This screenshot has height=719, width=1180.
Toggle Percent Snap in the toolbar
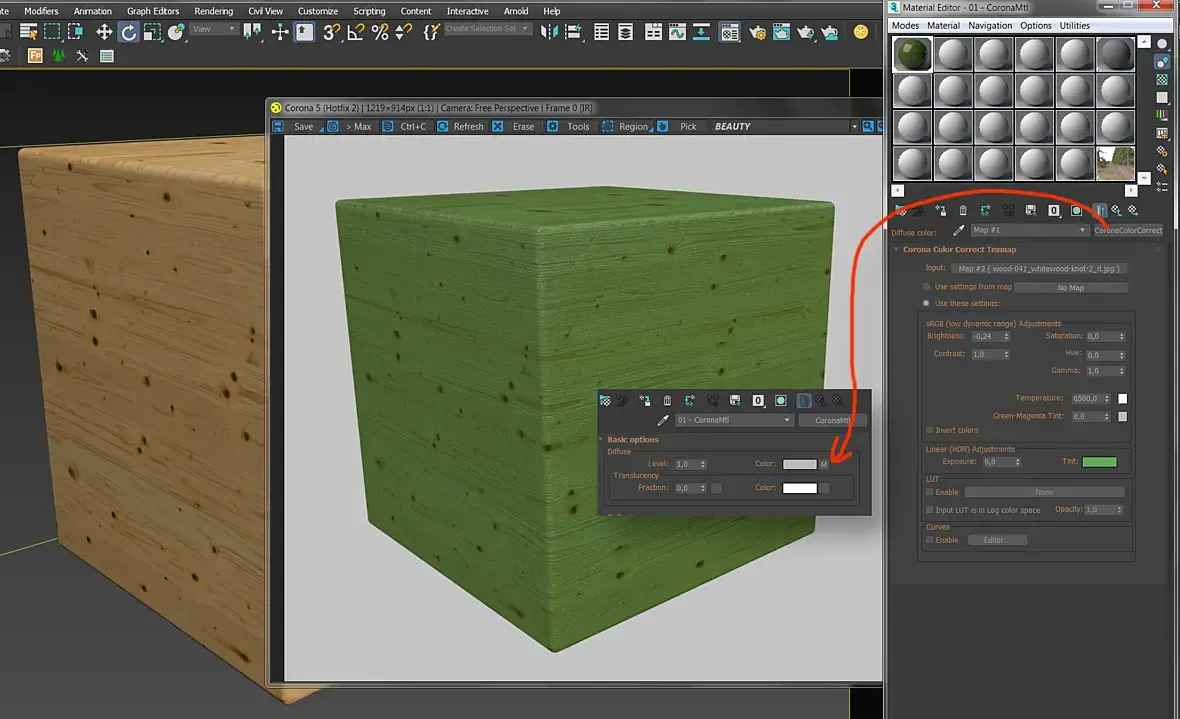[x=380, y=32]
